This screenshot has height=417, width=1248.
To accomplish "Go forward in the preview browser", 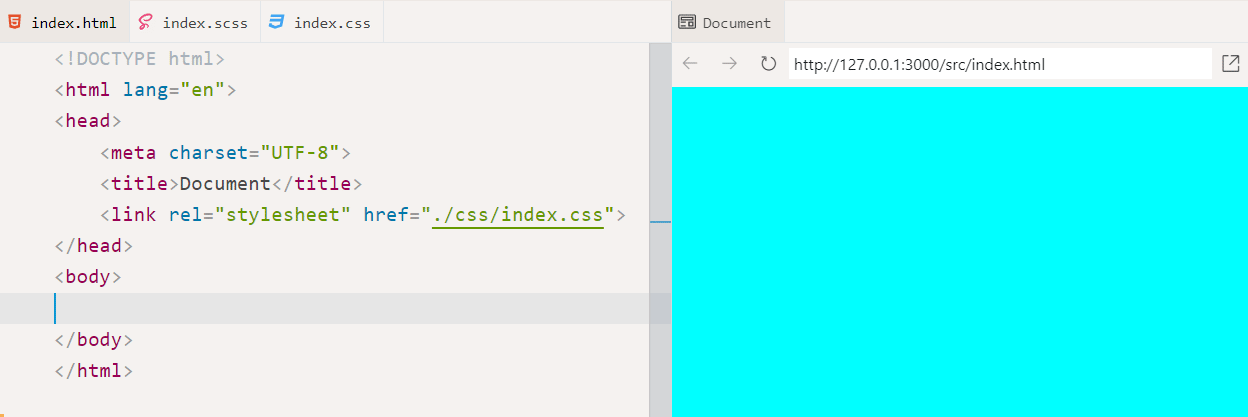I will (x=729, y=64).
